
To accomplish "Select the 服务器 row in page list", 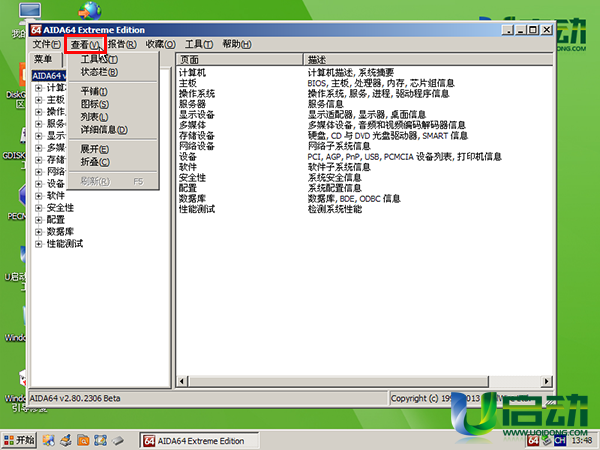I will click(x=192, y=104).
